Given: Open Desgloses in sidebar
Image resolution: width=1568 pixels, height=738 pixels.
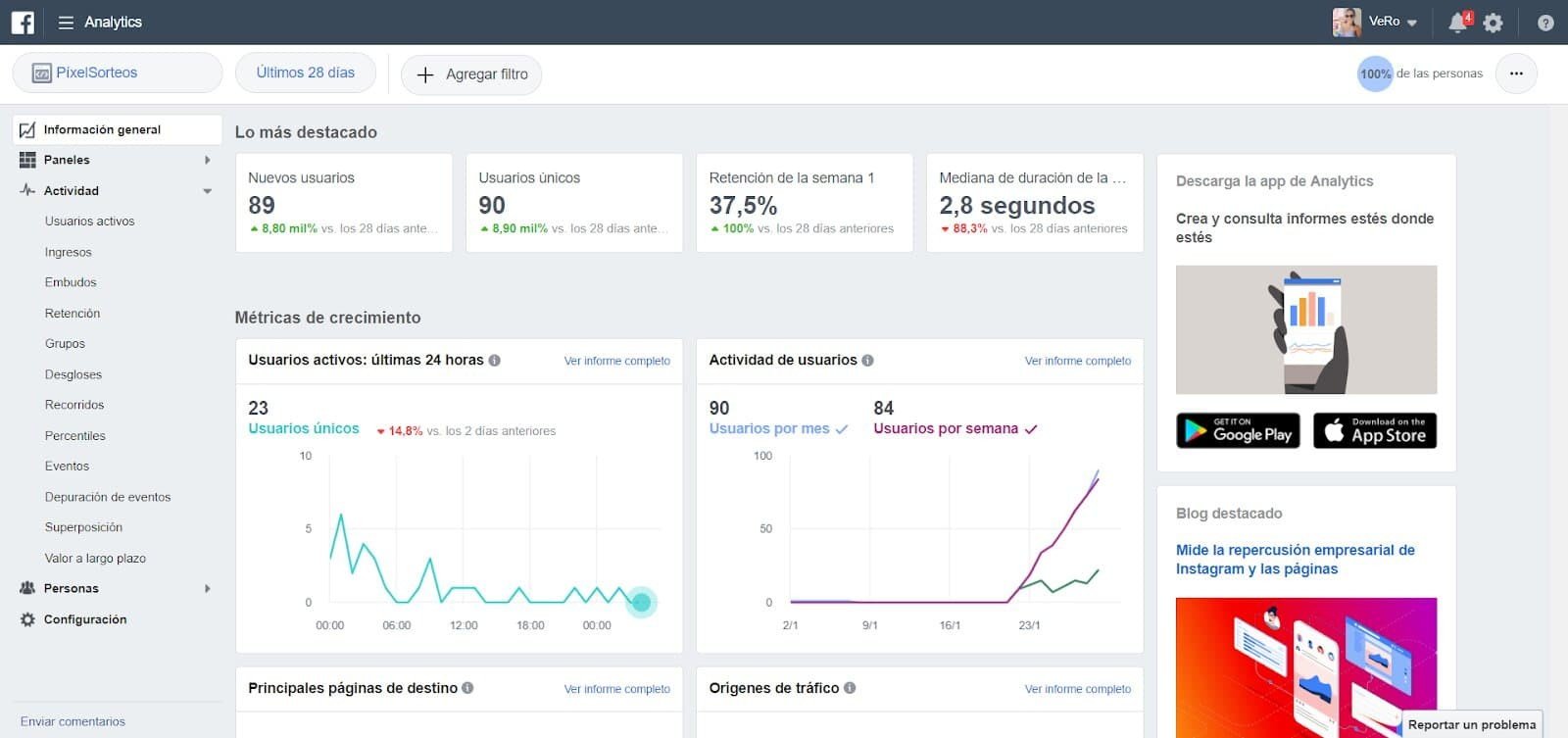Looking at the screenshot, I should coord(73,374).
